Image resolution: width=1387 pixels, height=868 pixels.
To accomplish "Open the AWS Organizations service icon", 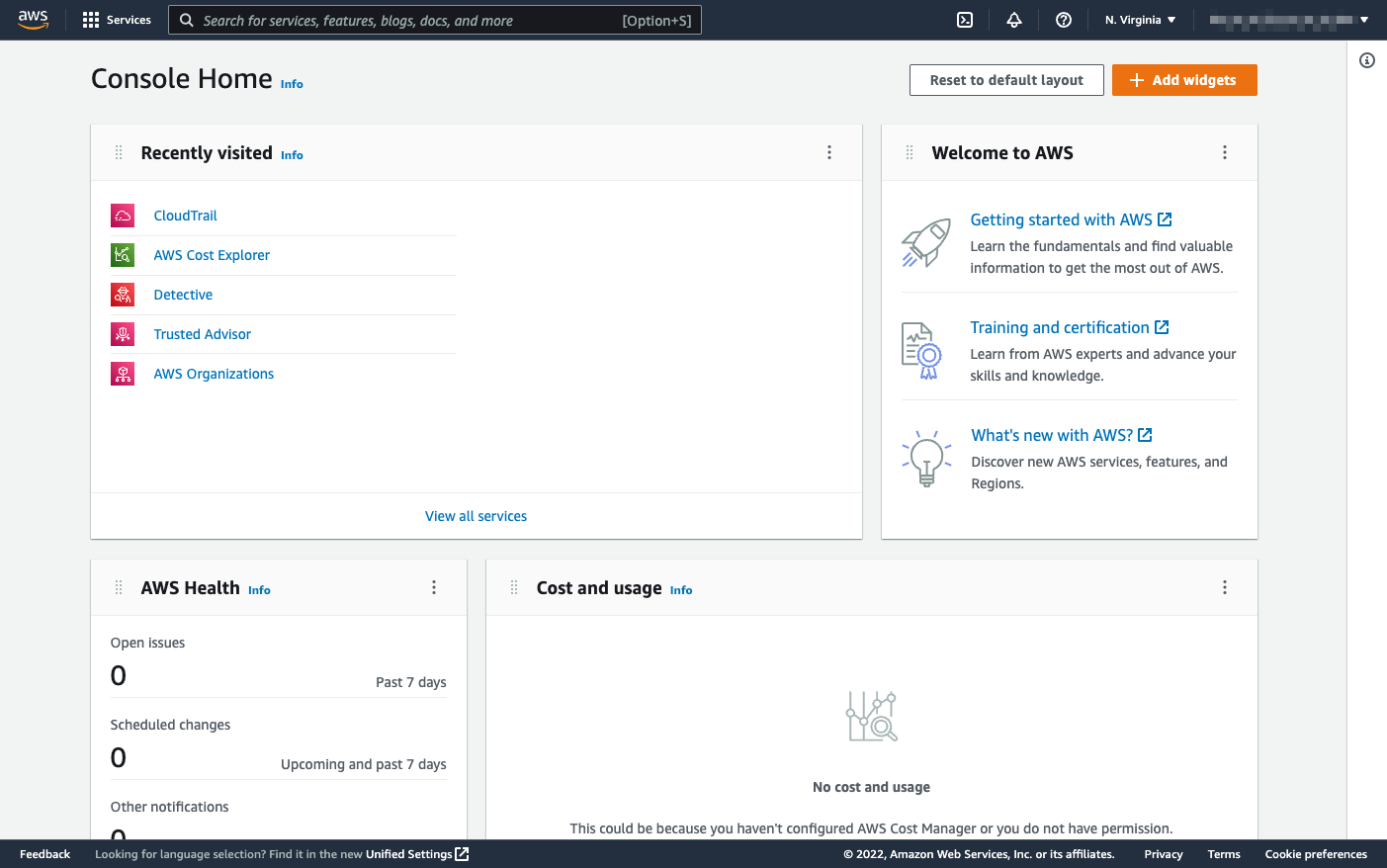I will (122, 373).
